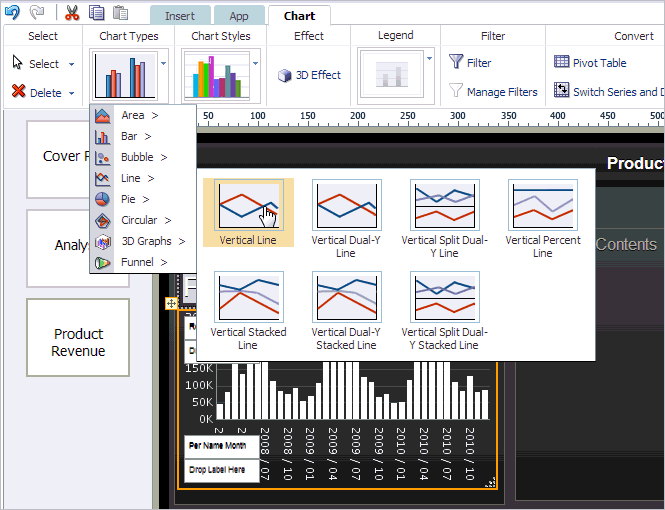The height and width of the screenshot is (510, 665).
Task: Click the Legend position preview
Action: (391, 75)
